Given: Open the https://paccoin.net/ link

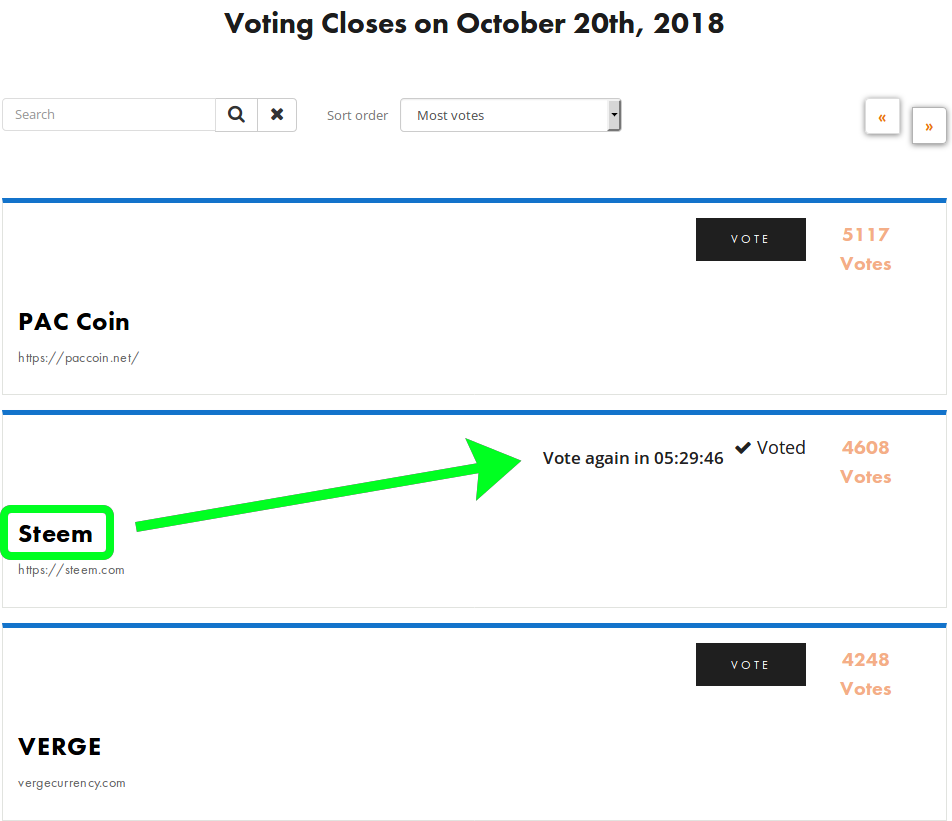Looking at the screenshot, I should tap(78, 358).
